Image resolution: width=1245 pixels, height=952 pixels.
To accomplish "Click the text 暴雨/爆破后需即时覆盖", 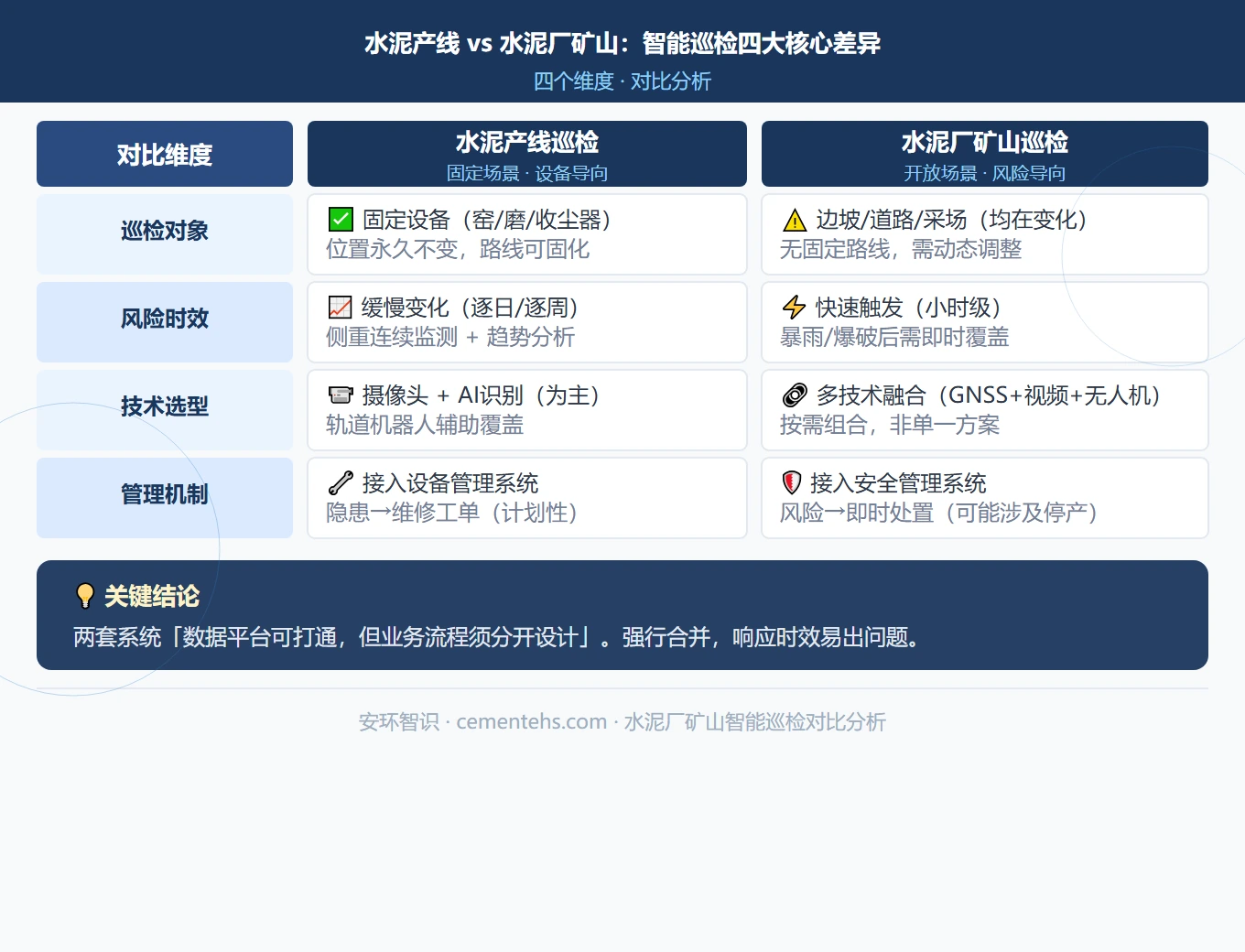I will click(894, 337).
